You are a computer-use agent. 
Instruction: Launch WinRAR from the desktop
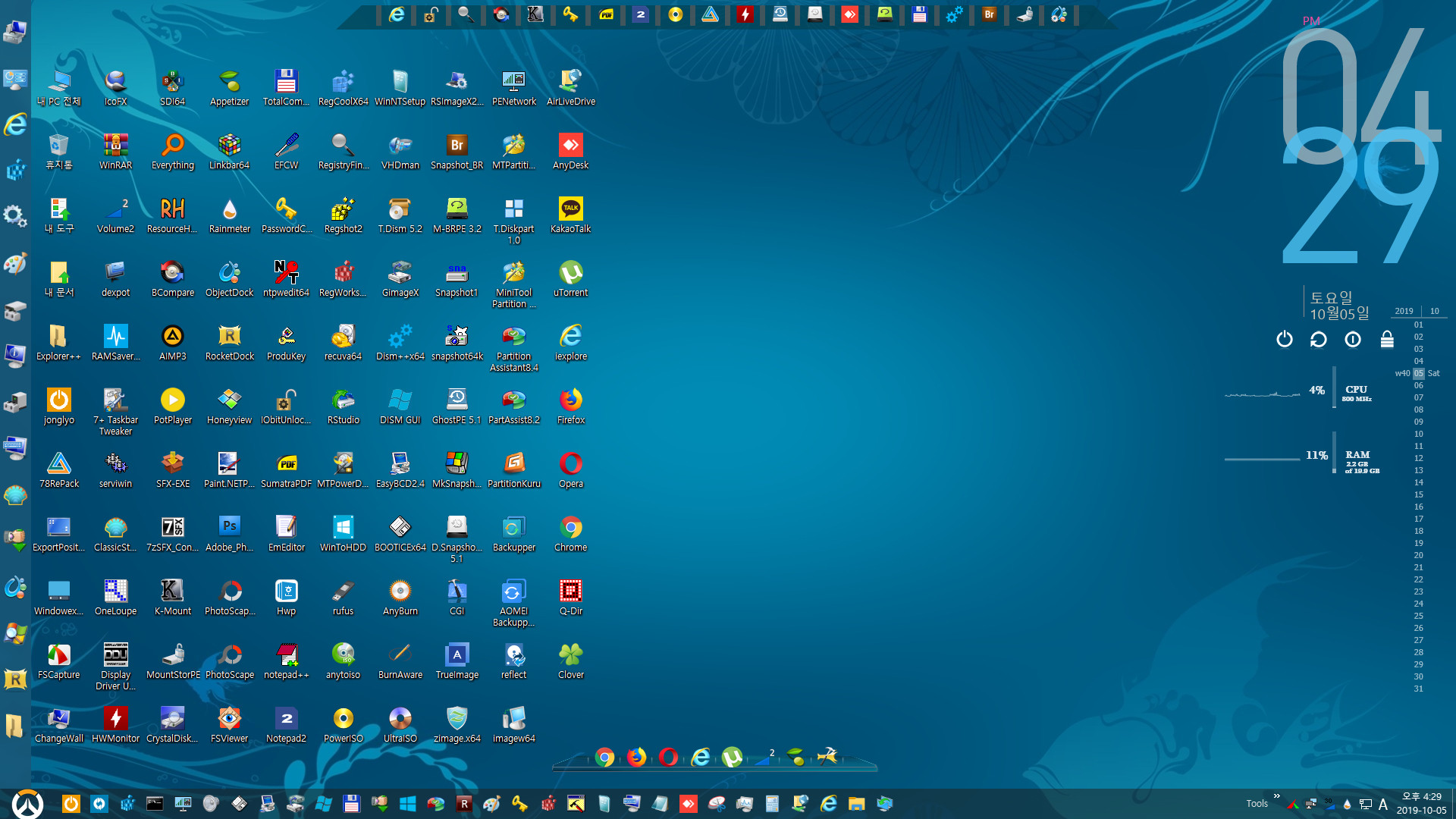(x=115, y=151)
